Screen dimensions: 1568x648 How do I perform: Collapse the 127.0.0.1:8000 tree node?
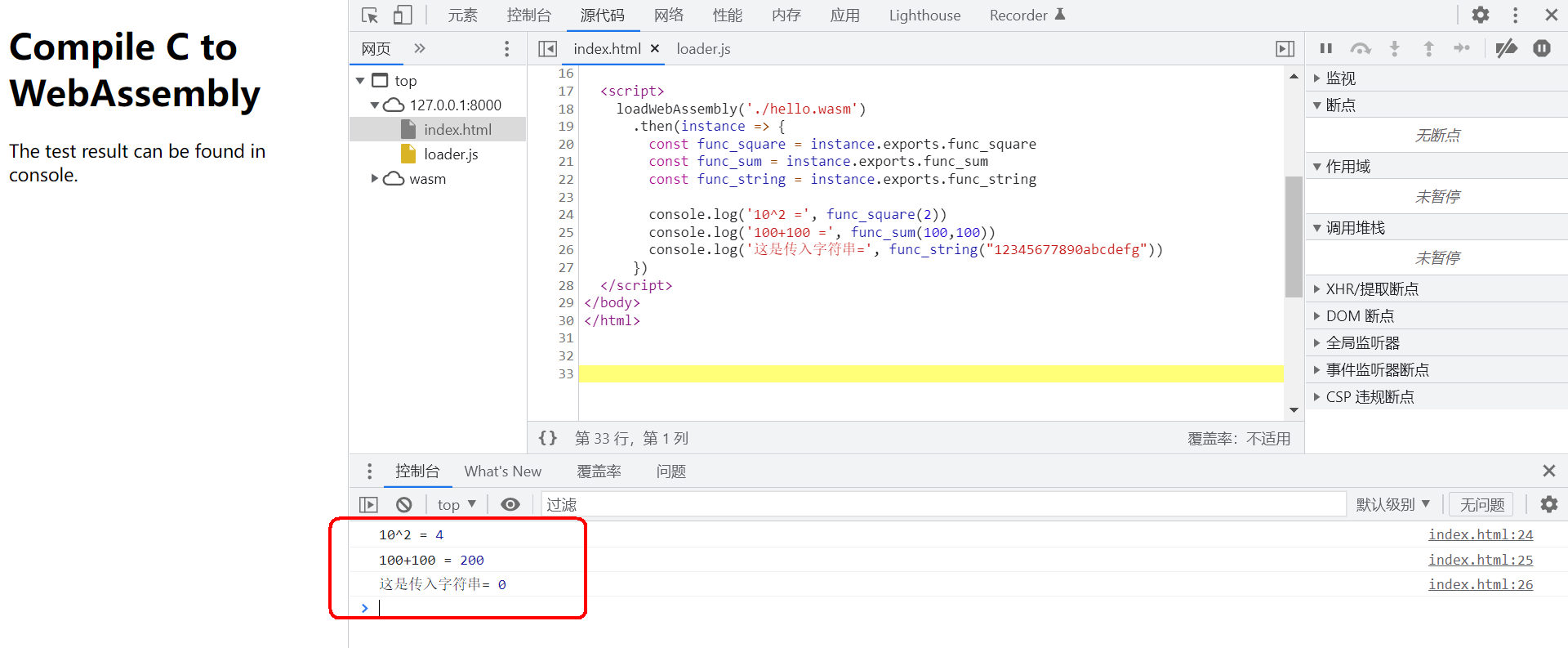point(375,105)
